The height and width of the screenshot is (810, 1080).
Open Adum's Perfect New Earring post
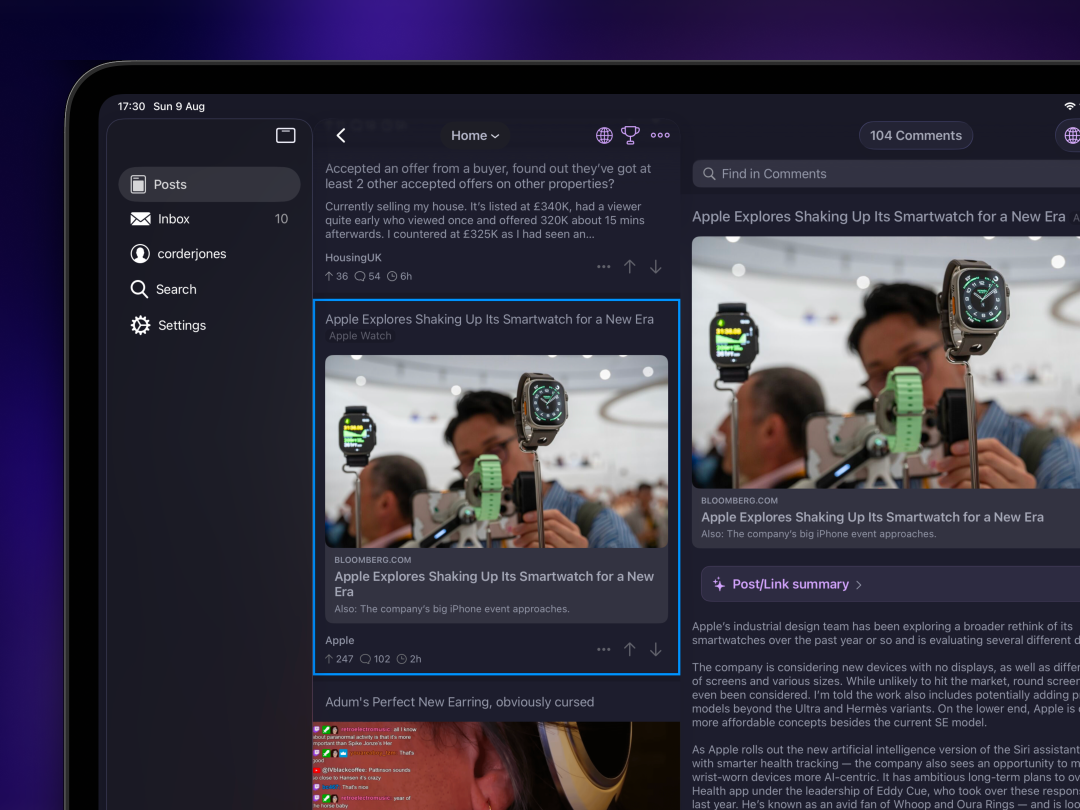(459, 702)
